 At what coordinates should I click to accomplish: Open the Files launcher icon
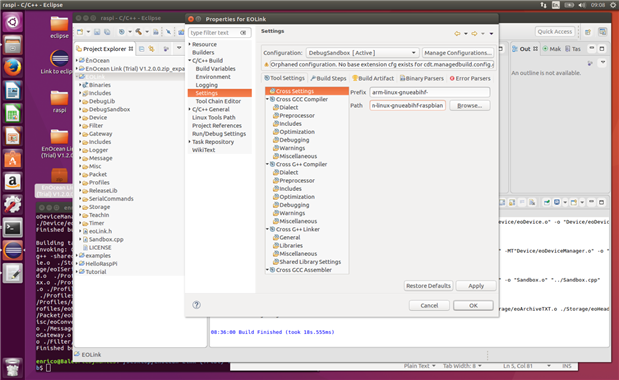[x=13, y=45]
